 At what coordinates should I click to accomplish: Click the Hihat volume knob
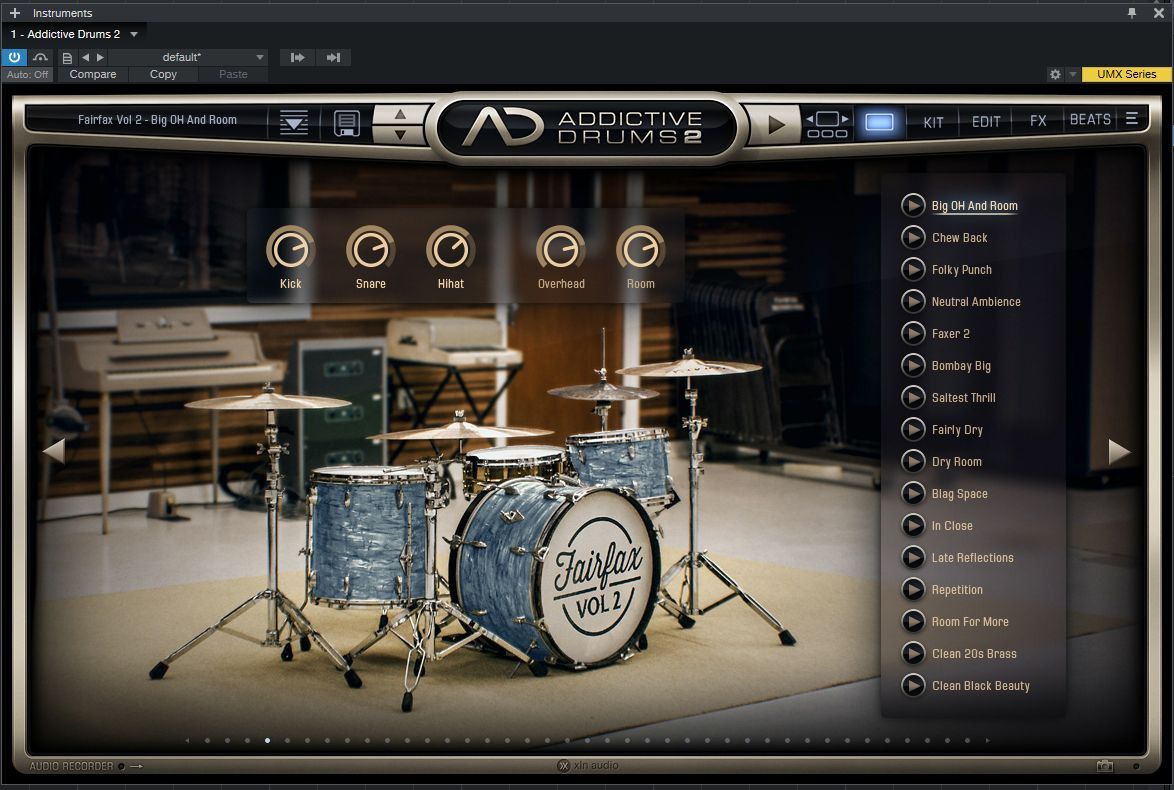[451, 249]
